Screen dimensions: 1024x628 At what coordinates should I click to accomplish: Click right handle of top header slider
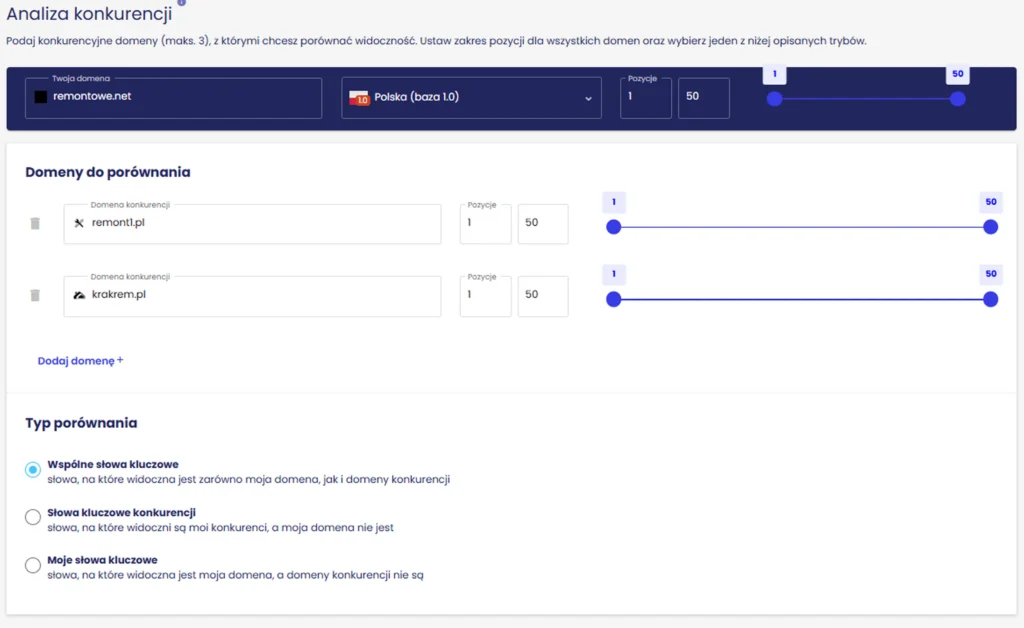(x=957, y=99)
